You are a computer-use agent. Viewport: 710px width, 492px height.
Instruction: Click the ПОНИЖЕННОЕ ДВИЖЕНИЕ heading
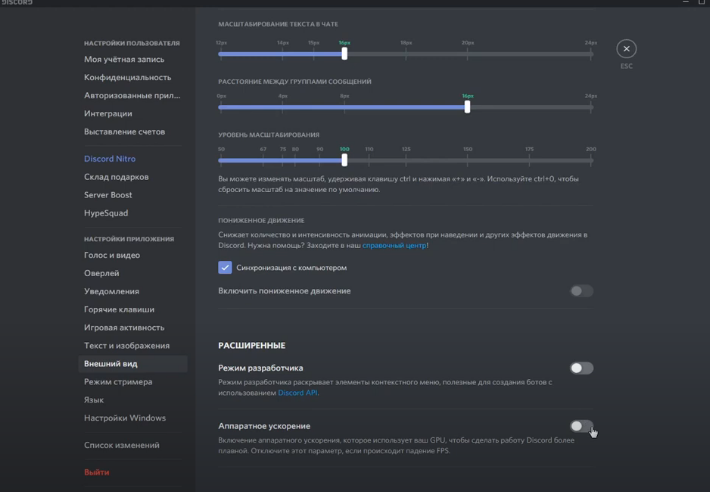[261, 220]
